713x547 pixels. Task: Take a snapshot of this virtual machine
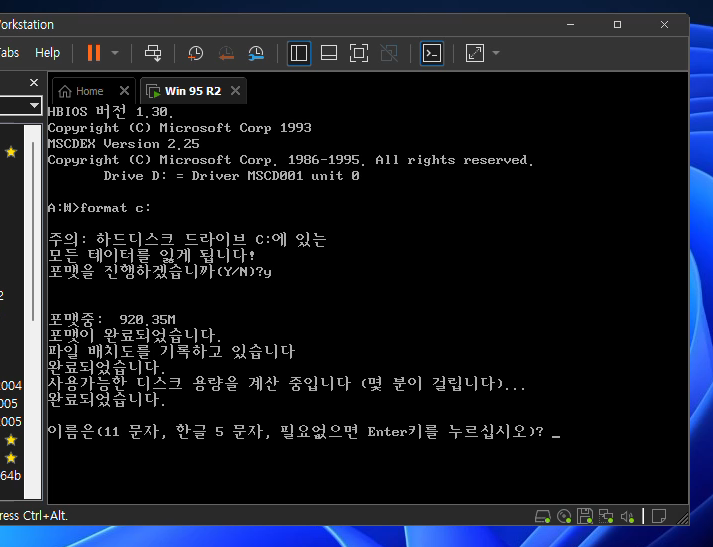click(196, 53)
